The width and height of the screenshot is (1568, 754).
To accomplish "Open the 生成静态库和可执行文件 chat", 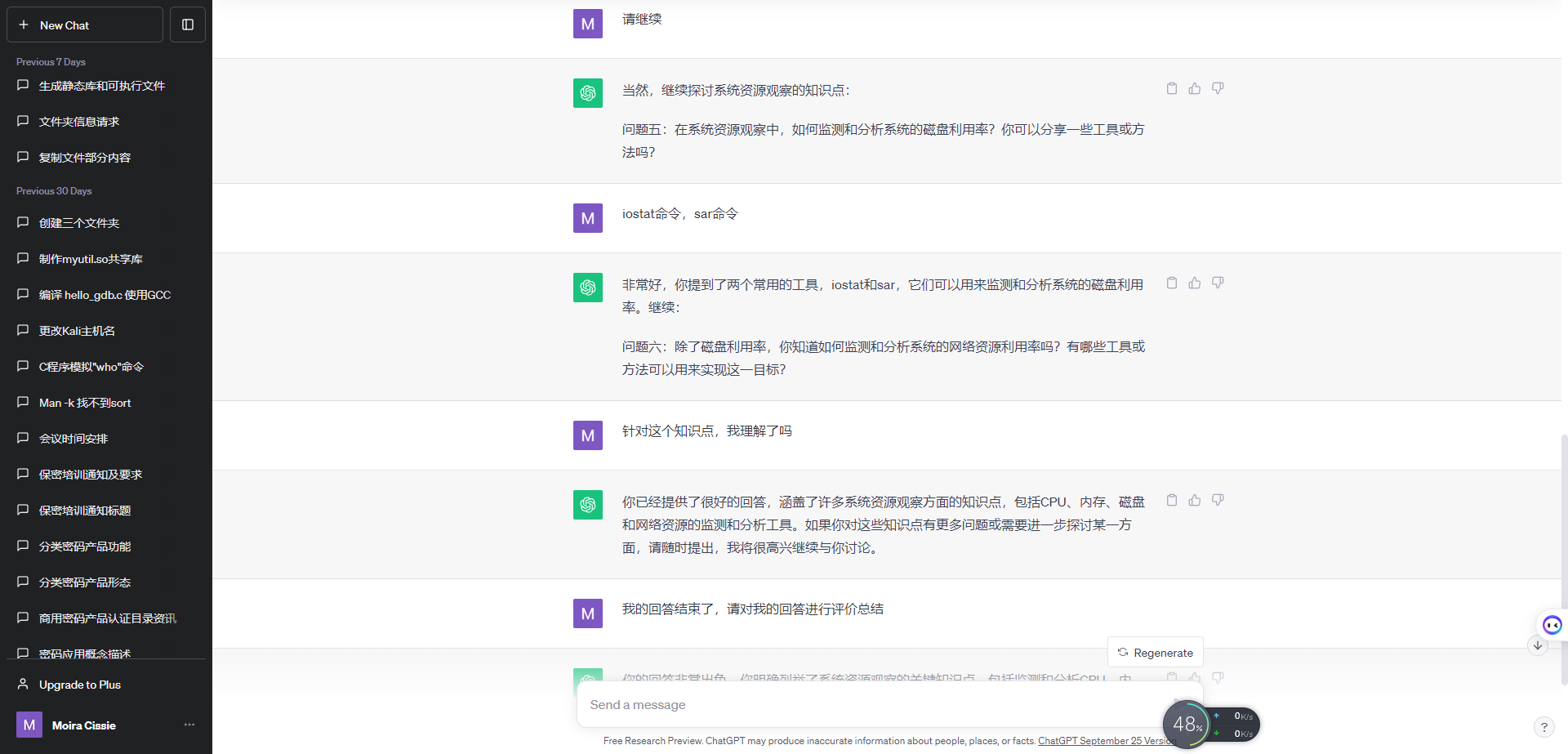I will [x=102, y=86].
